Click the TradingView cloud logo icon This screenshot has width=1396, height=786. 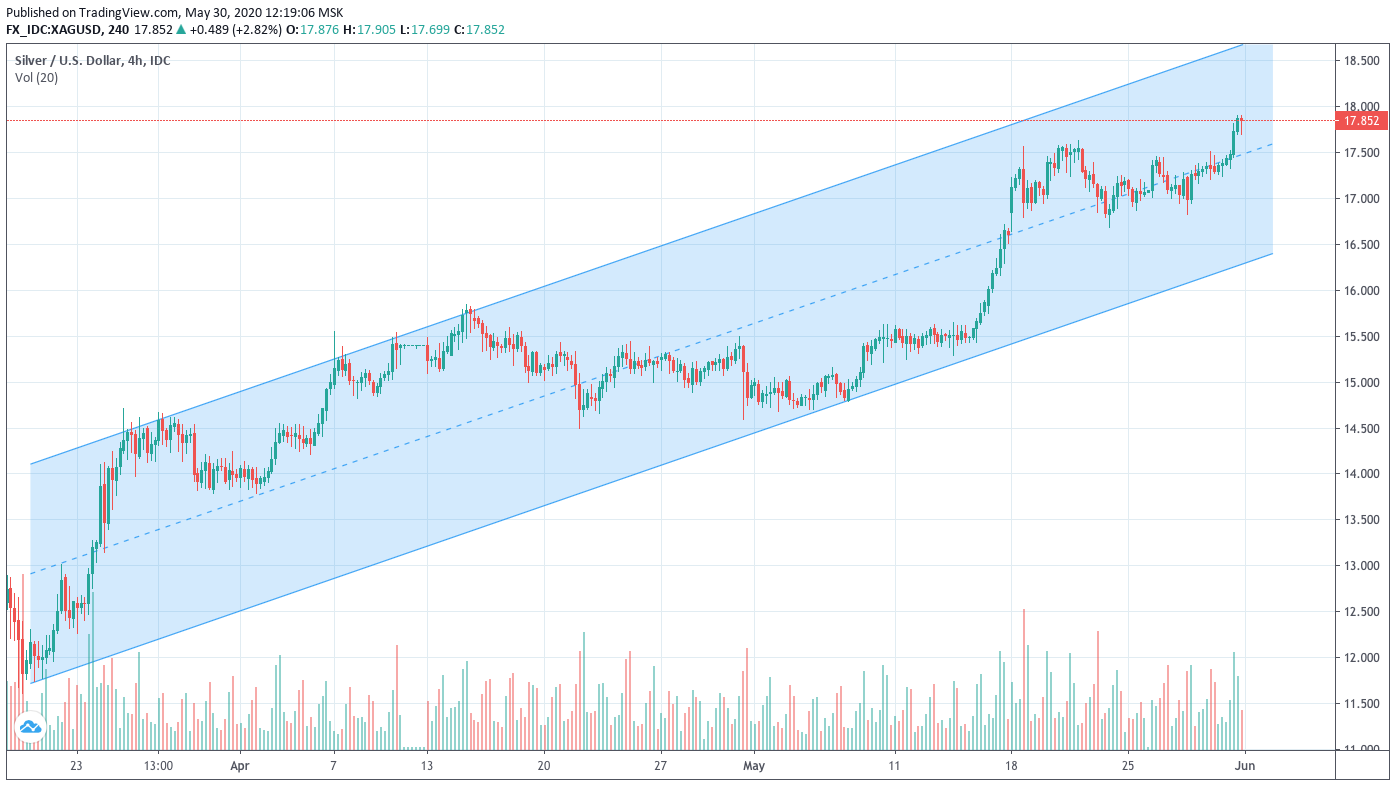29,726
